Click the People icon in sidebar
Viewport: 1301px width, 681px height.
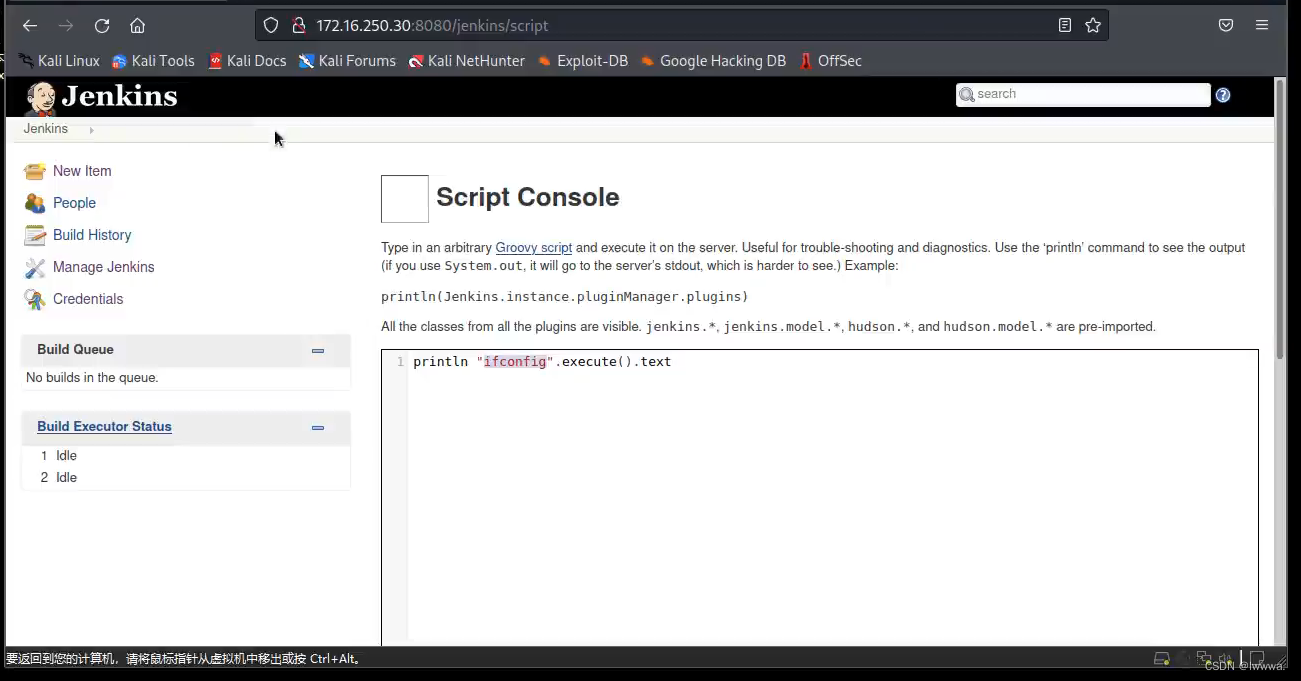click(x=35, y=203)
